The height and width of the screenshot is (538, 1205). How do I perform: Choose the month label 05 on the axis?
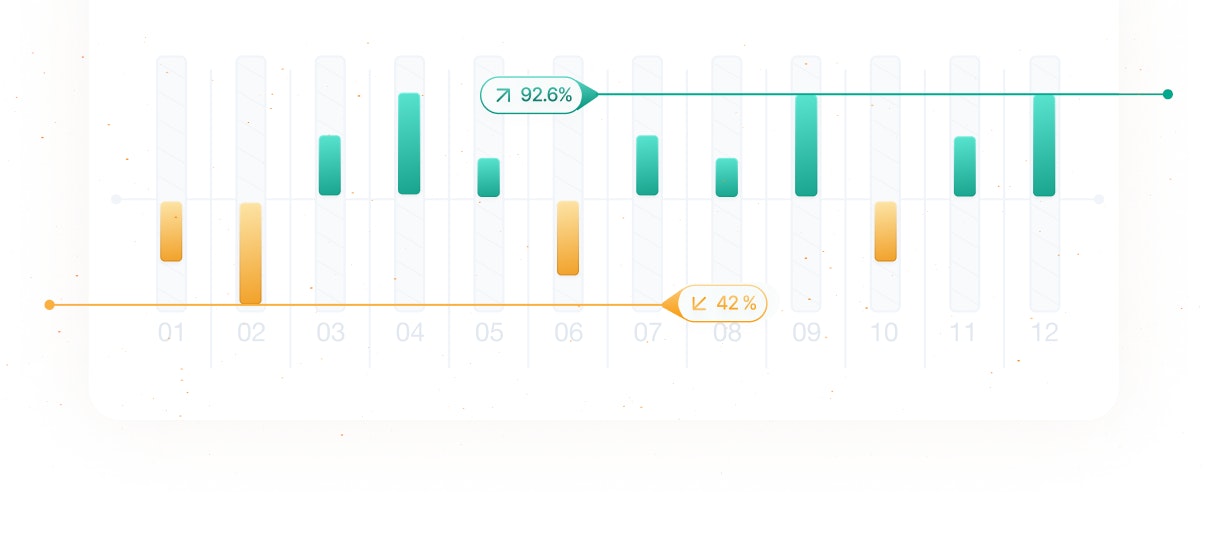(489, 333)
